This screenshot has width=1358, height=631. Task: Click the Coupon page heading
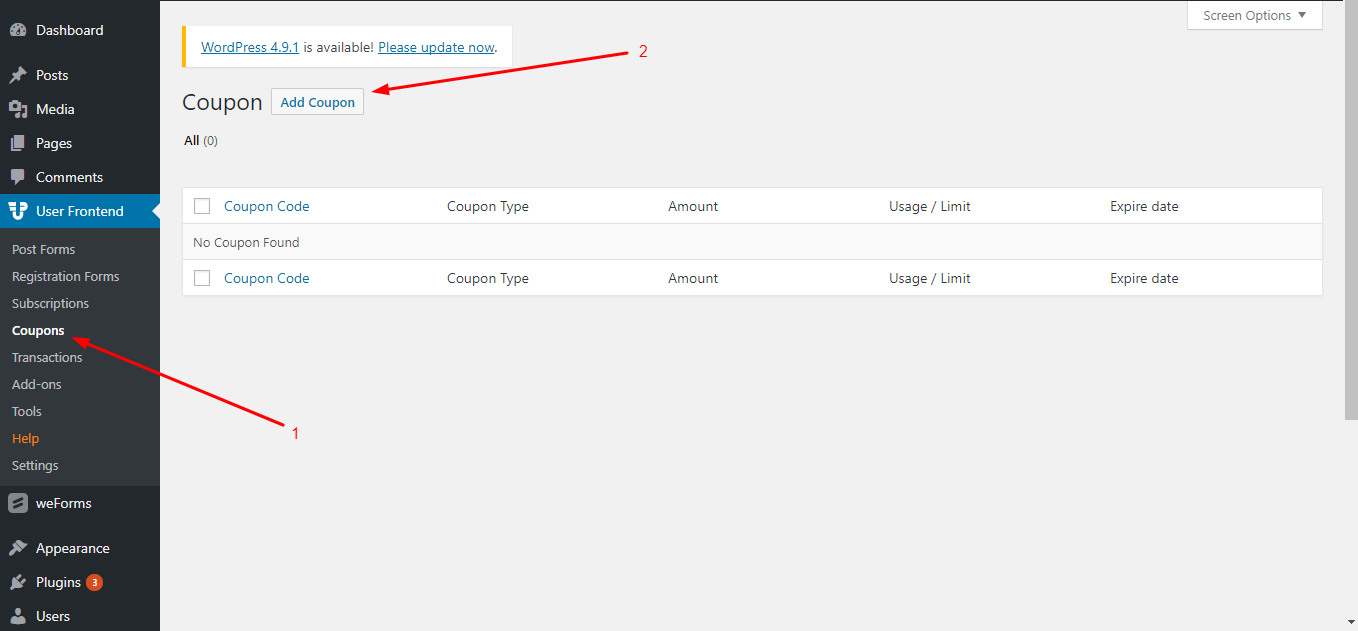(222, 102)
